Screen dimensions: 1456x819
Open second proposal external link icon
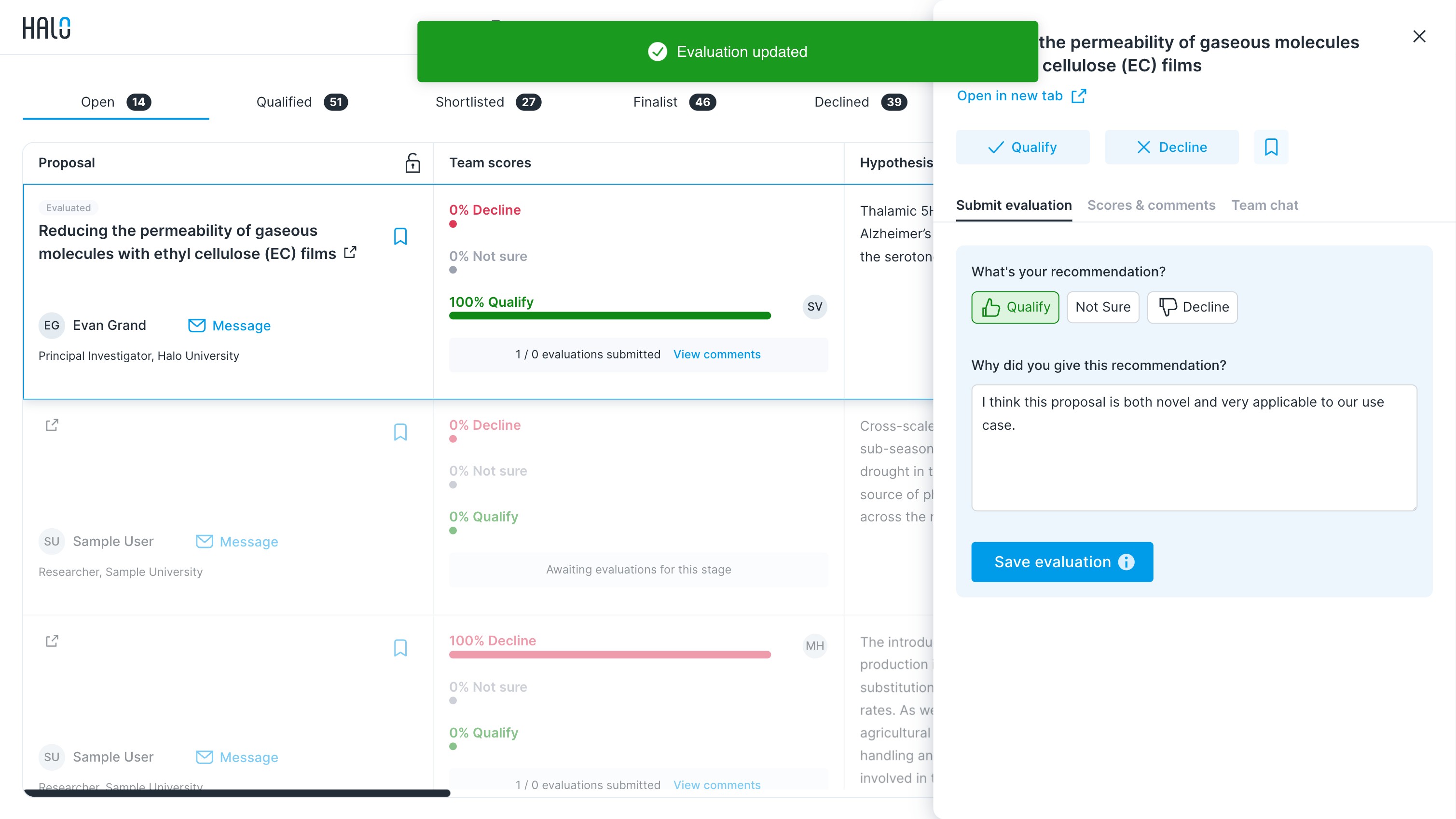pos(52,425)
